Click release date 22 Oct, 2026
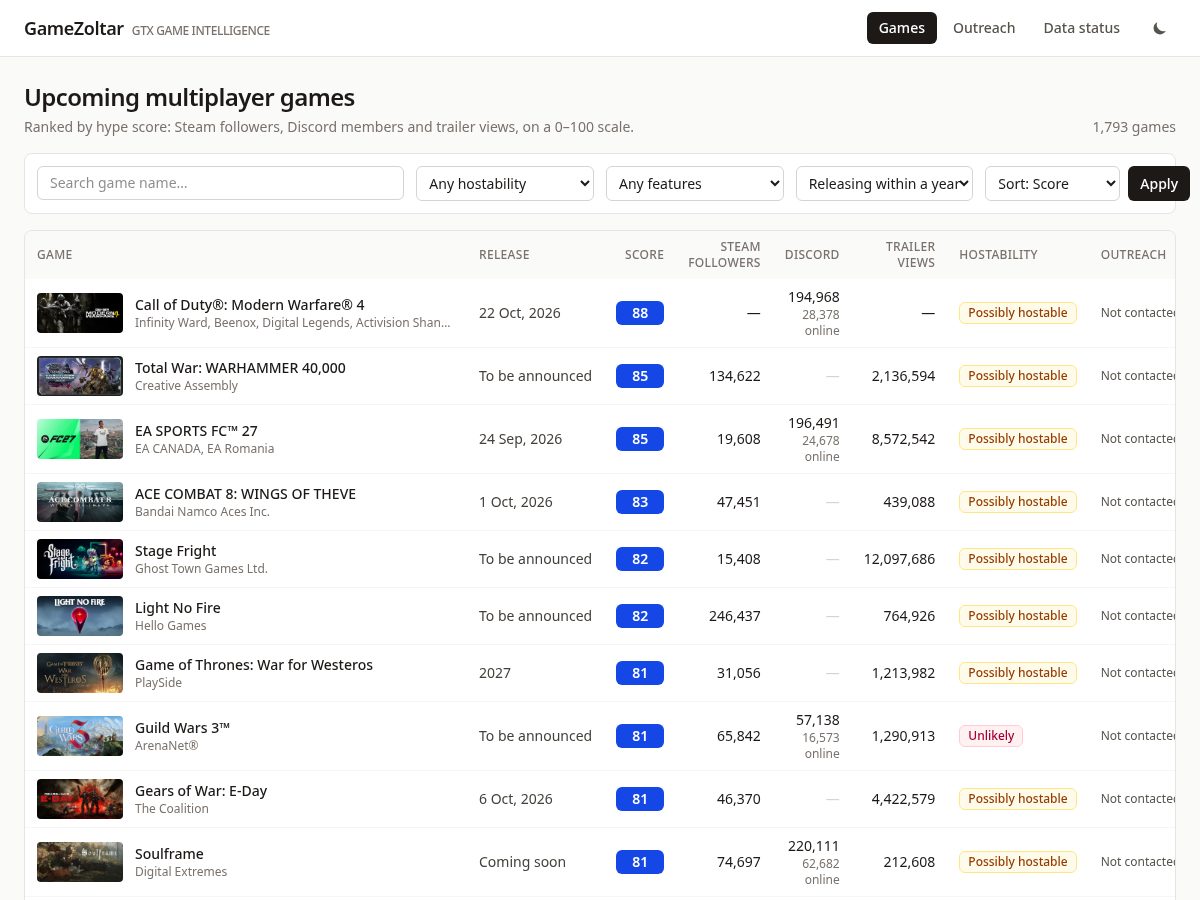 pos(520,313)
